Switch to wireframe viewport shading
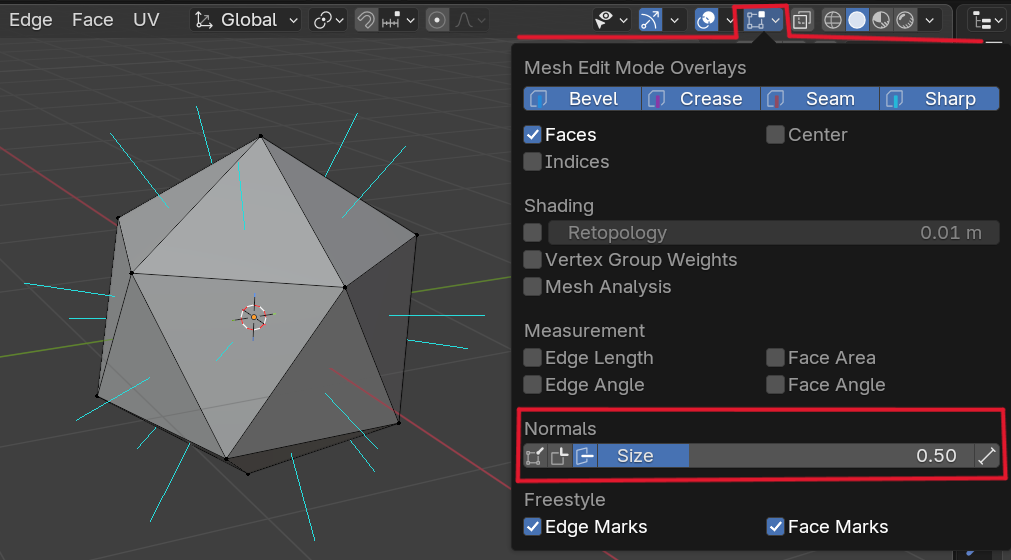The image size is (1011, 560). point(833,20)
